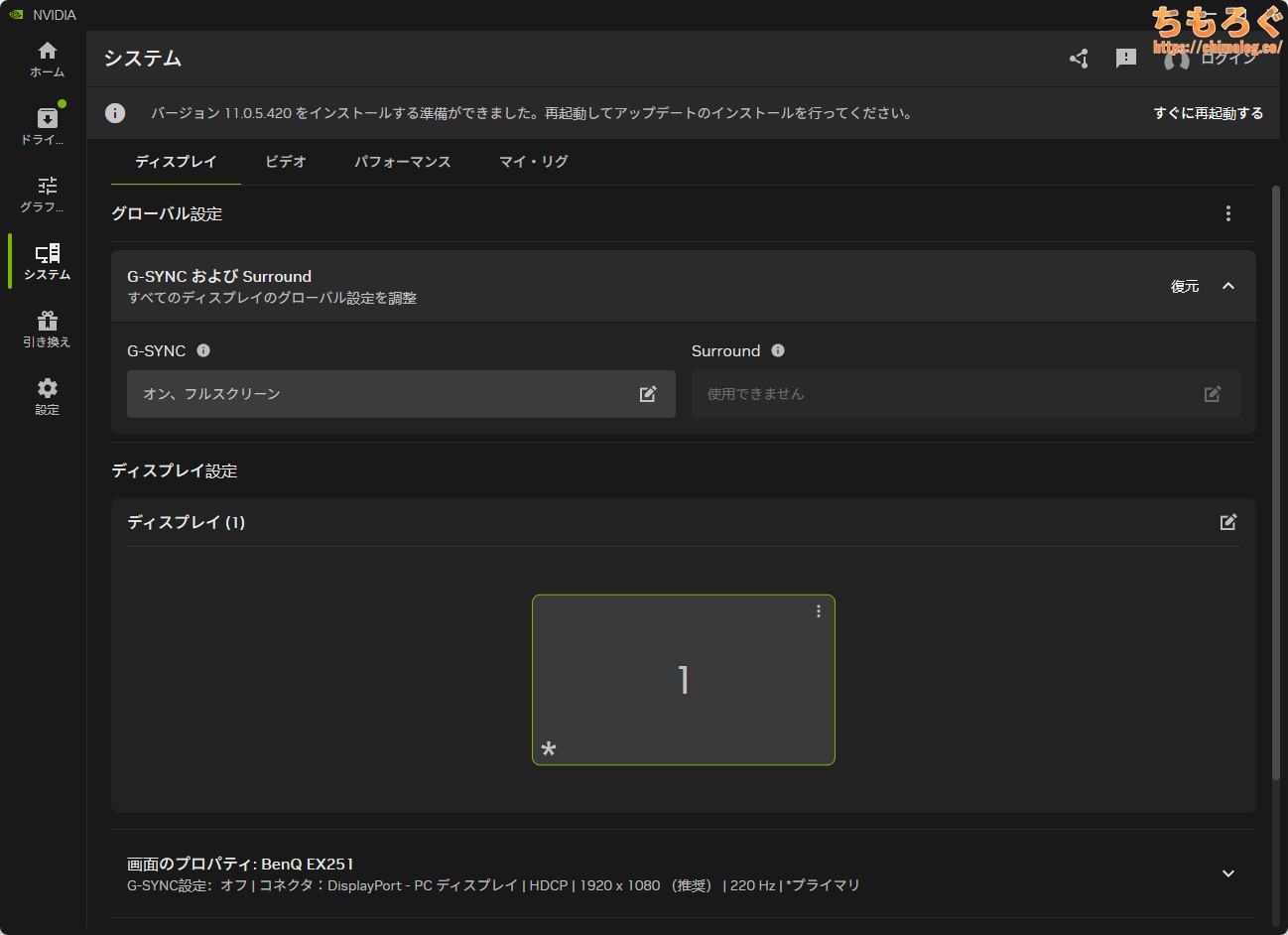Click the Restore (復元) button
The image size is (1288, 935).
tap(1185, 286)
